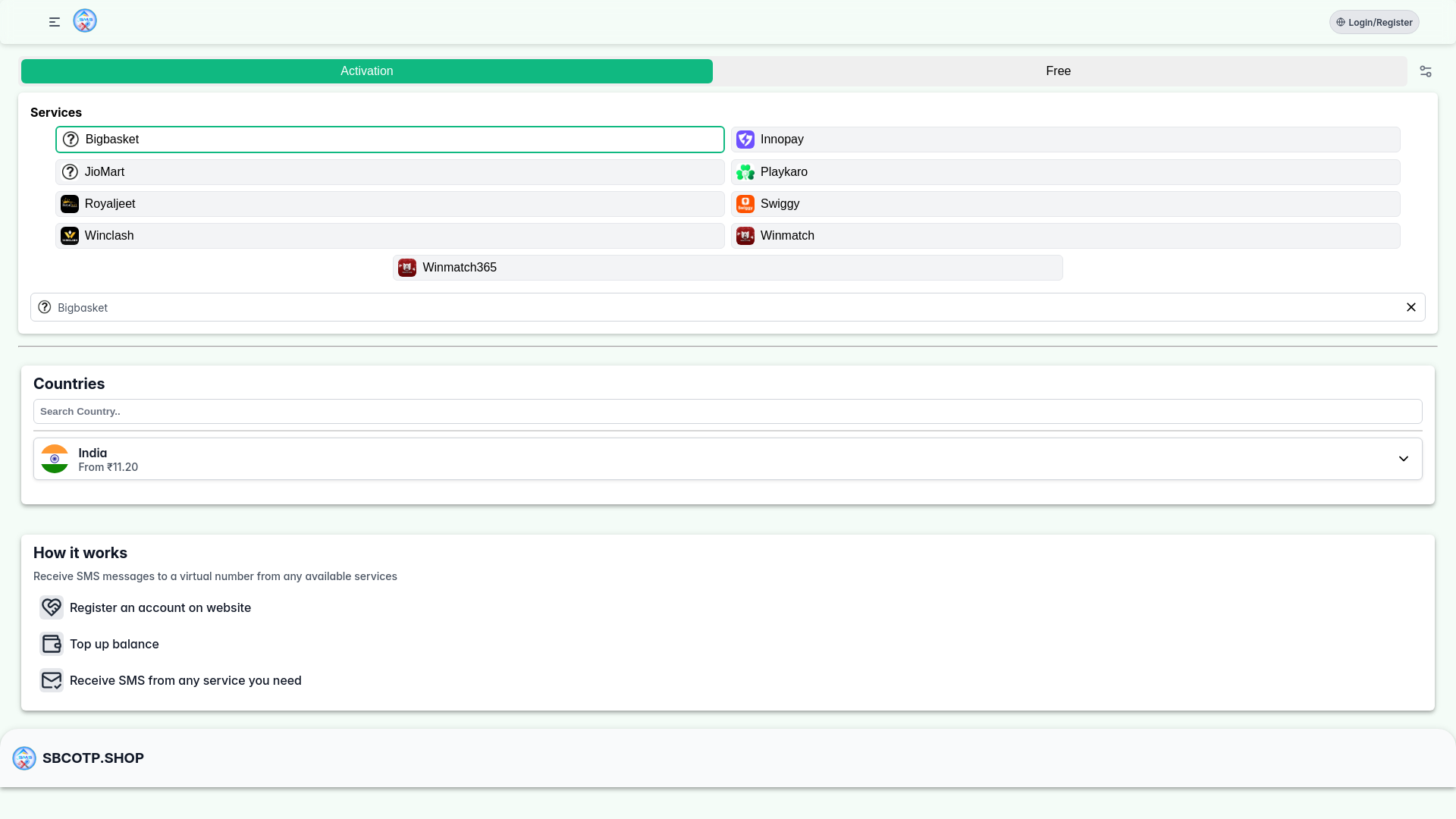Click 'Receive SMS from any service you need'
1456x819 pixels.
(186, 680)
